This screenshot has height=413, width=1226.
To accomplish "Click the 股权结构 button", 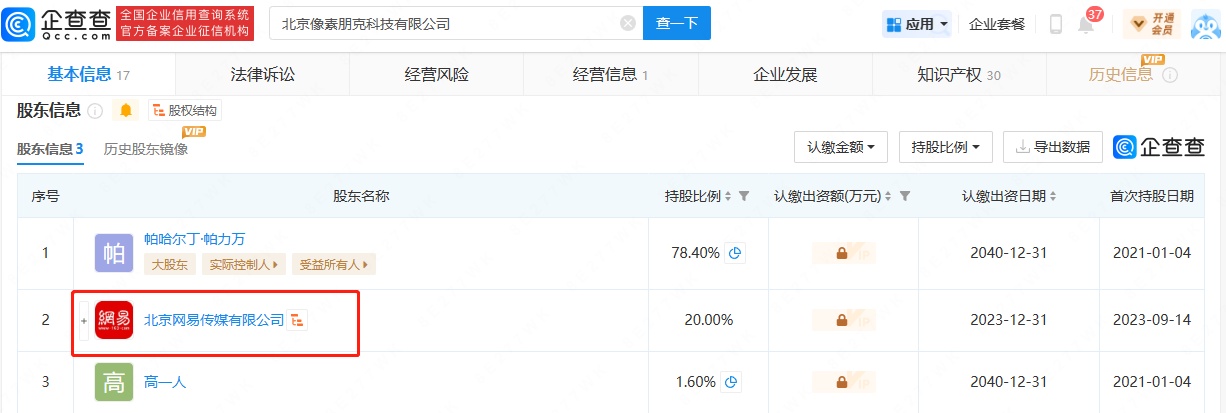I will (x=184, y=110).
